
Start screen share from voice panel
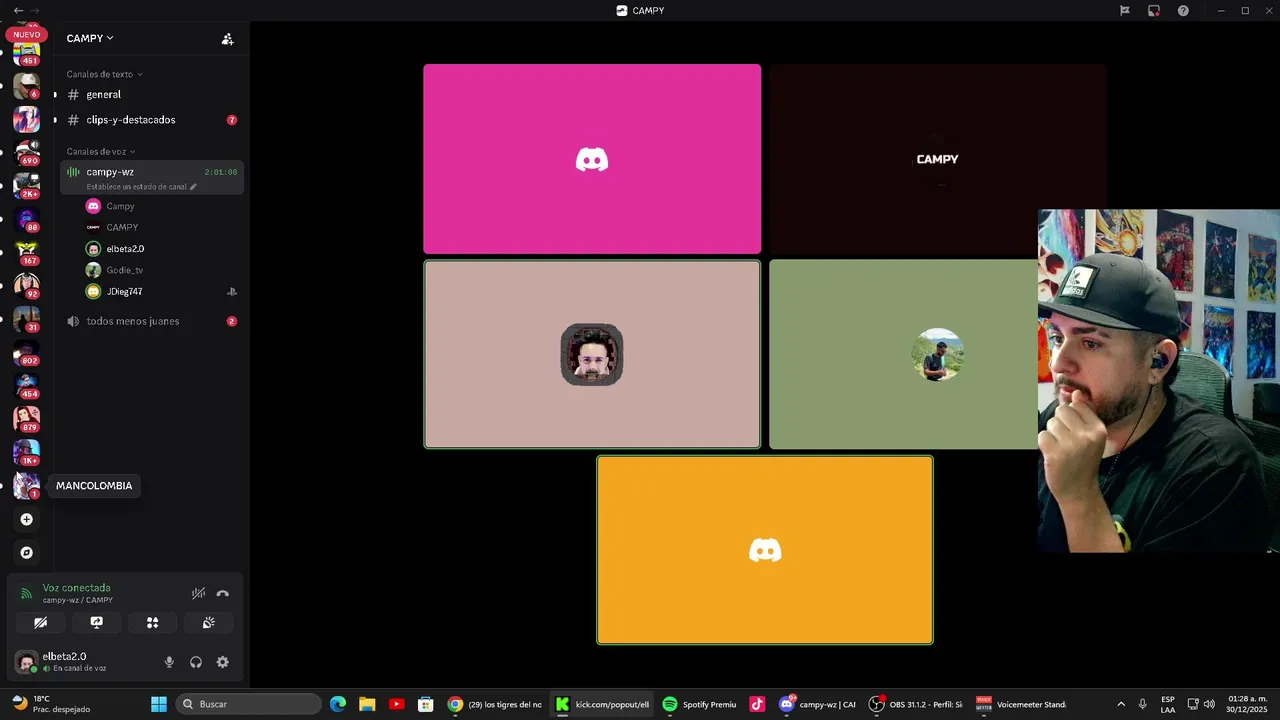[x=96, y=622]
